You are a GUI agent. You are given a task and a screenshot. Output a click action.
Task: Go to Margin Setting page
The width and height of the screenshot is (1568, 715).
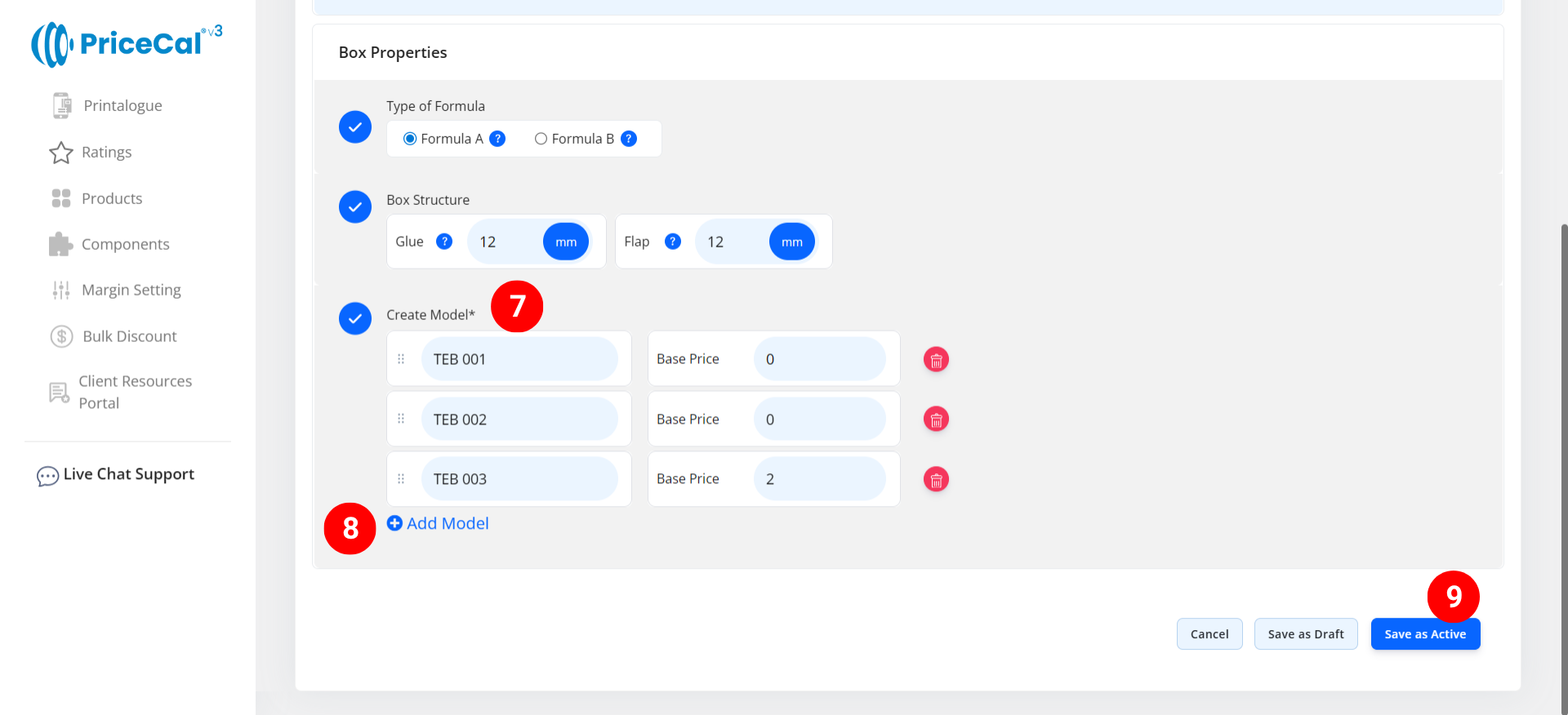[x=131, y=290]
